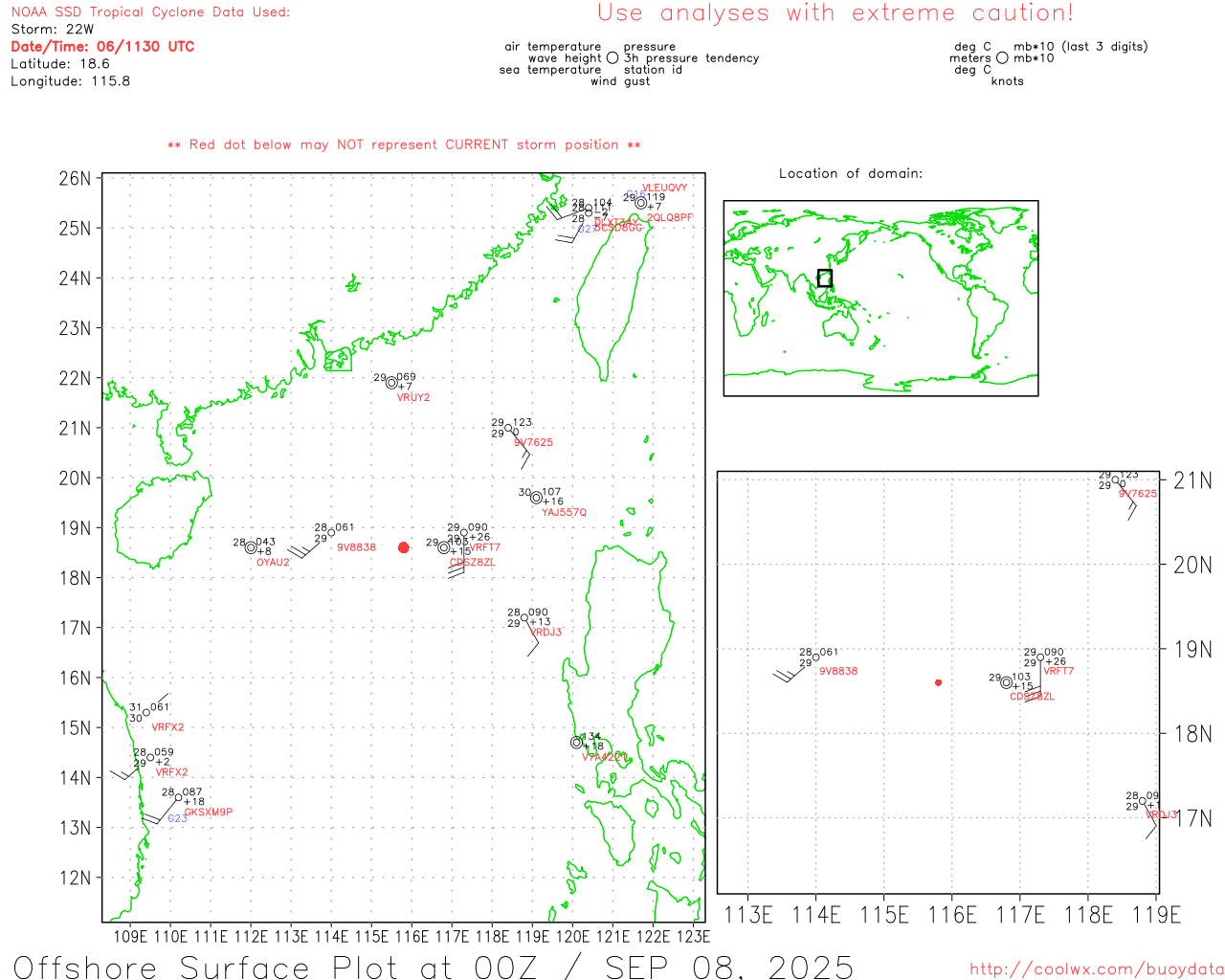This screenshot has height=980, width=1225.
Task: Click pressure value 069 near VRUY2
Action: 406,377
